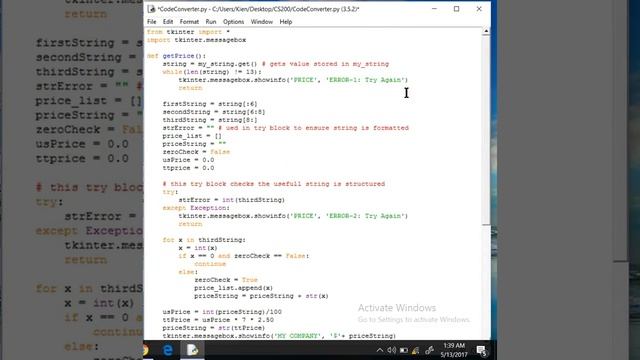Place cursor on 'secondString = string[6:8]'
640x360 pixels.
(x=214, y=112)
